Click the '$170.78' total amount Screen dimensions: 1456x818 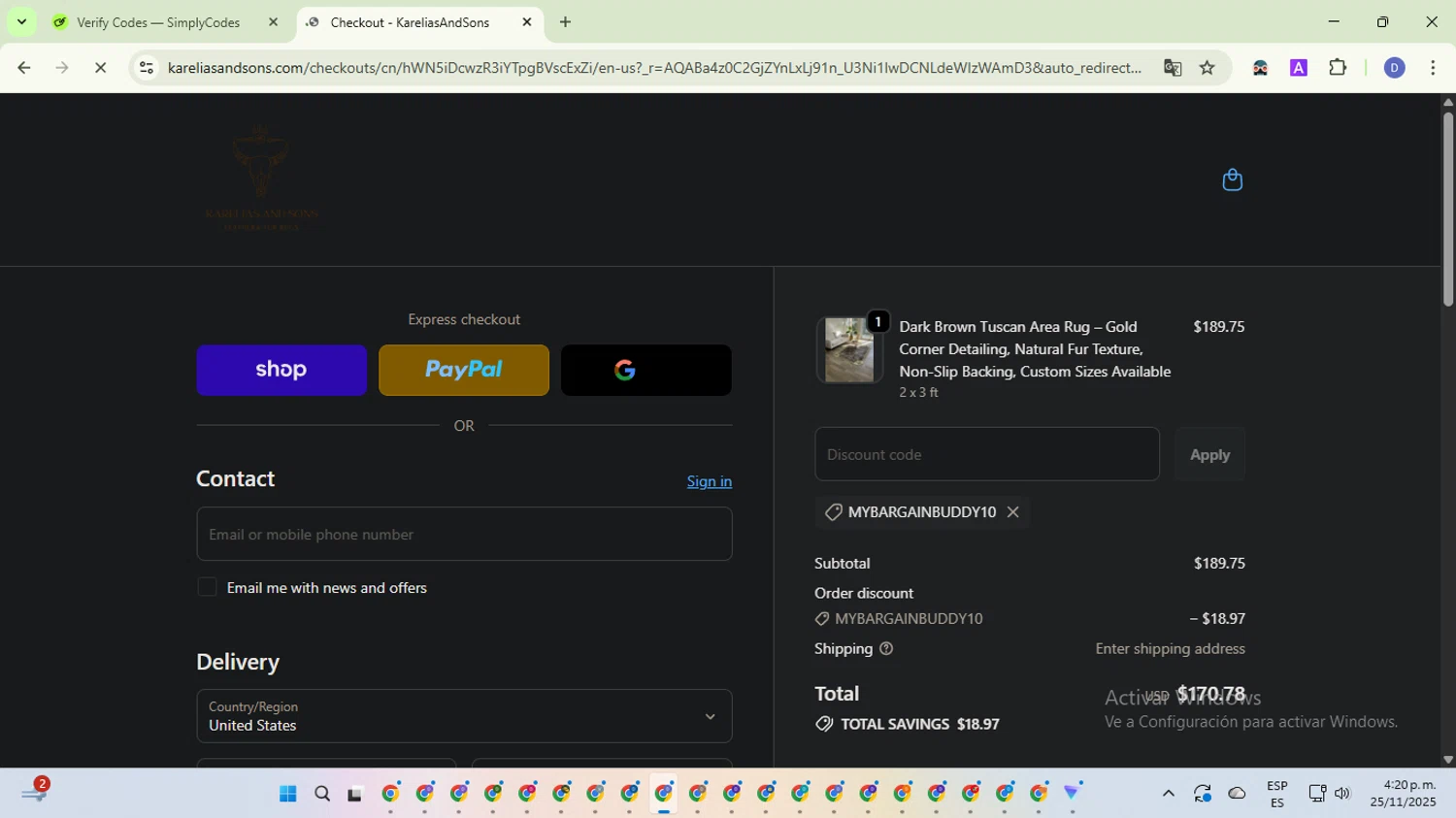click(x=1210, y=694)
